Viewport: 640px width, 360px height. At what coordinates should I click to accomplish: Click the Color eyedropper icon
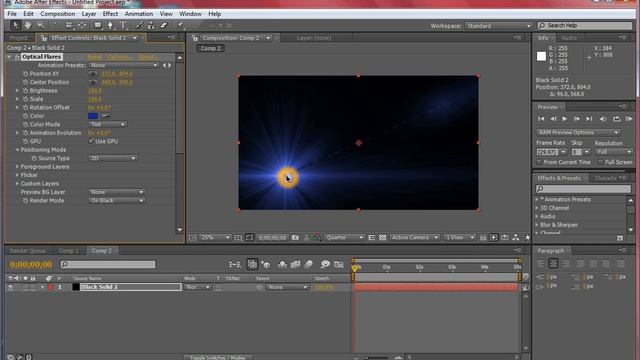coord(106,116)
